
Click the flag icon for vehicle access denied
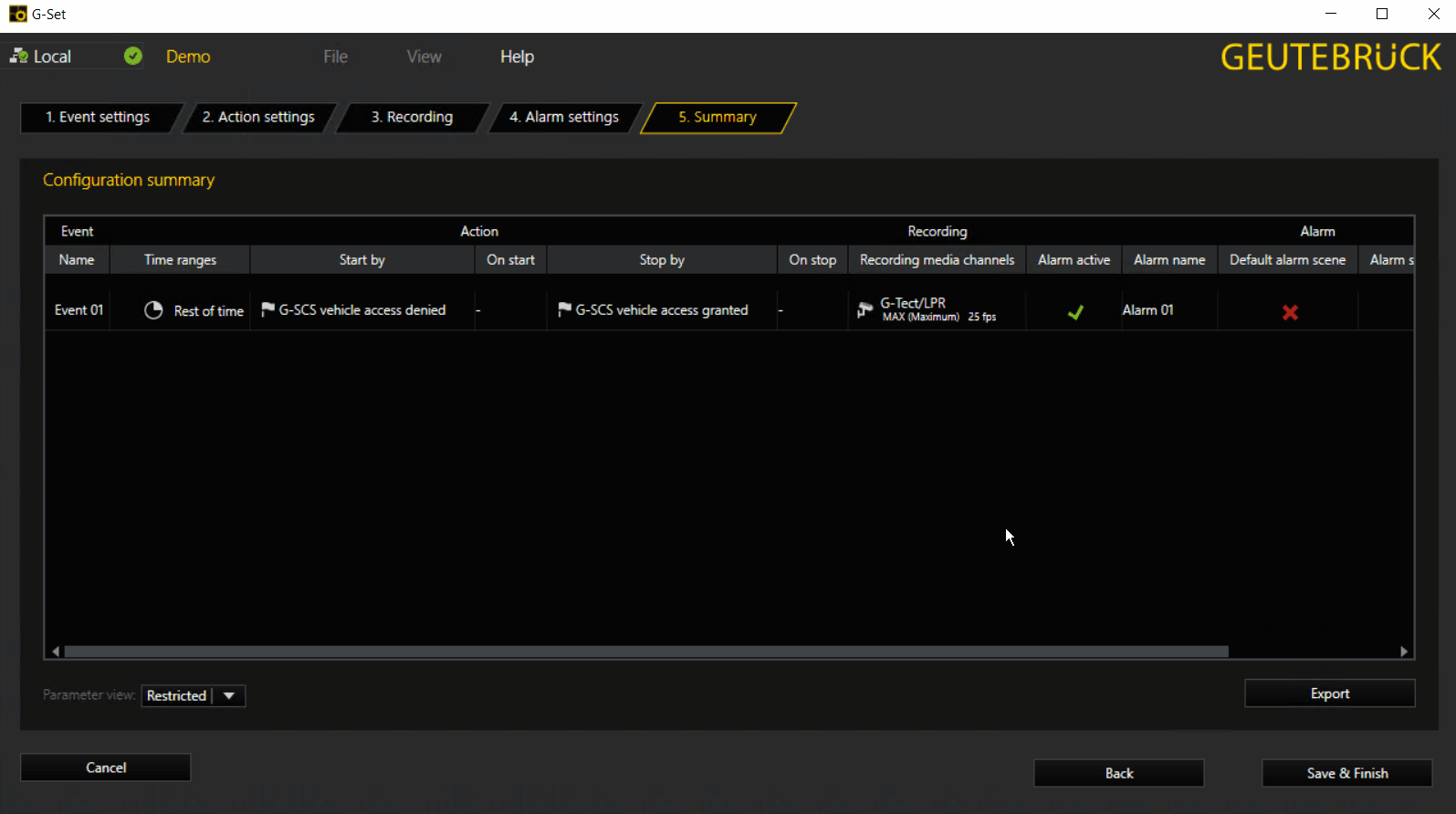click(x=267, y=310)
